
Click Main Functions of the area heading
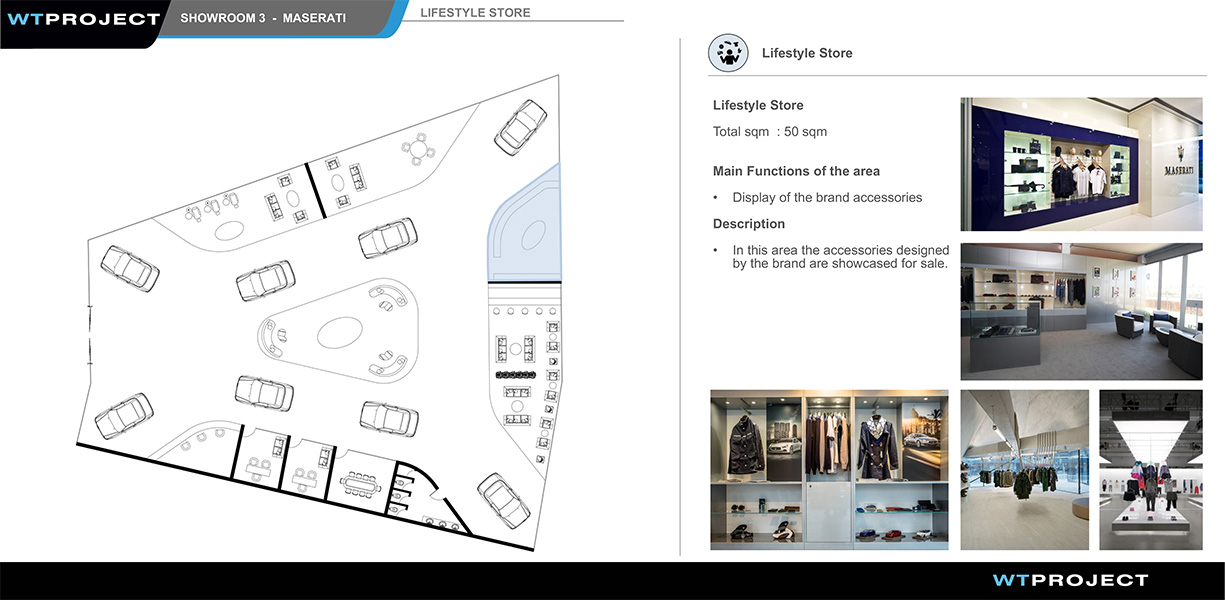(796, 171)
